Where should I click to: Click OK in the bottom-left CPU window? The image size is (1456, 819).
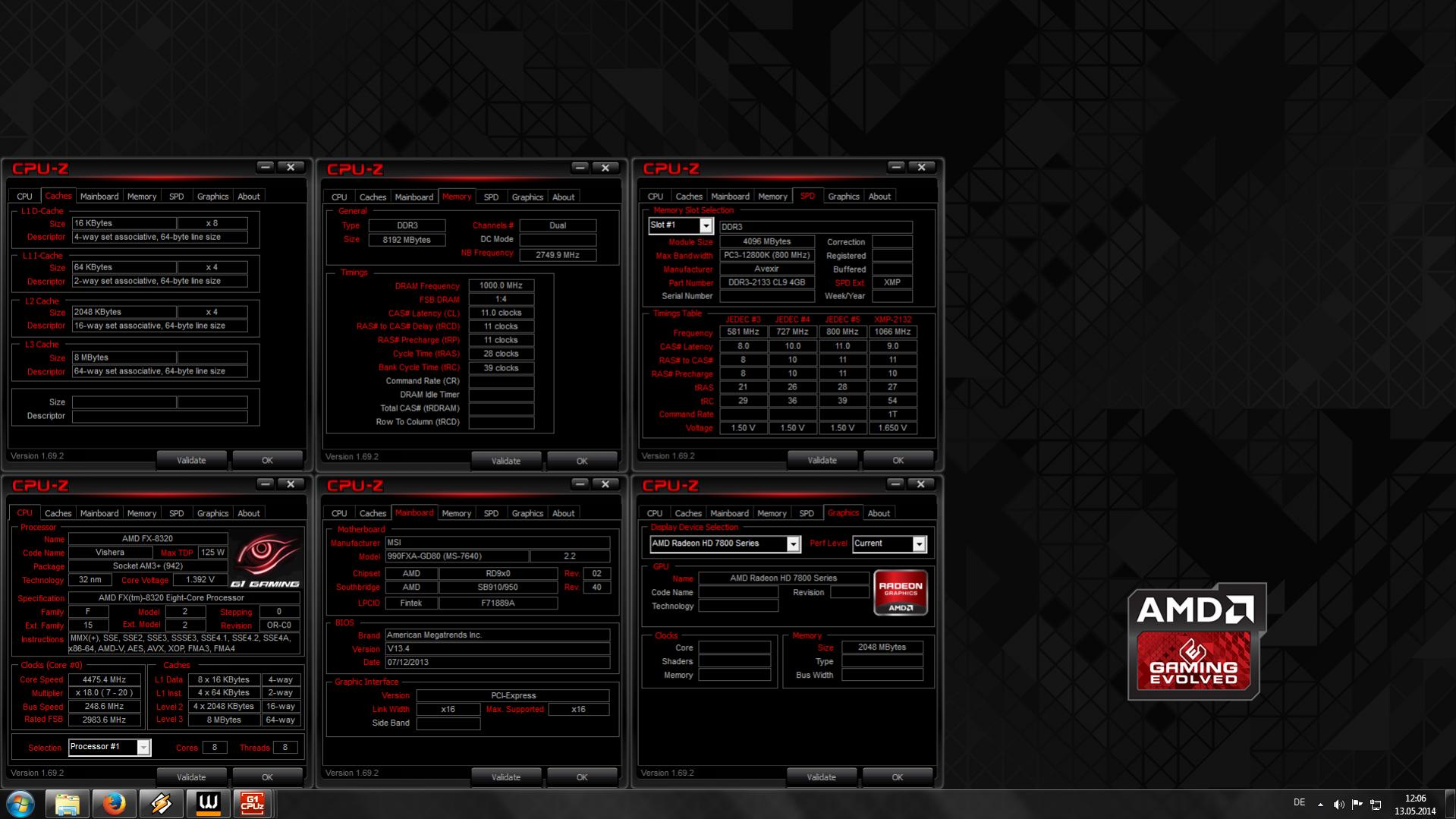click(x=267, y=777)
